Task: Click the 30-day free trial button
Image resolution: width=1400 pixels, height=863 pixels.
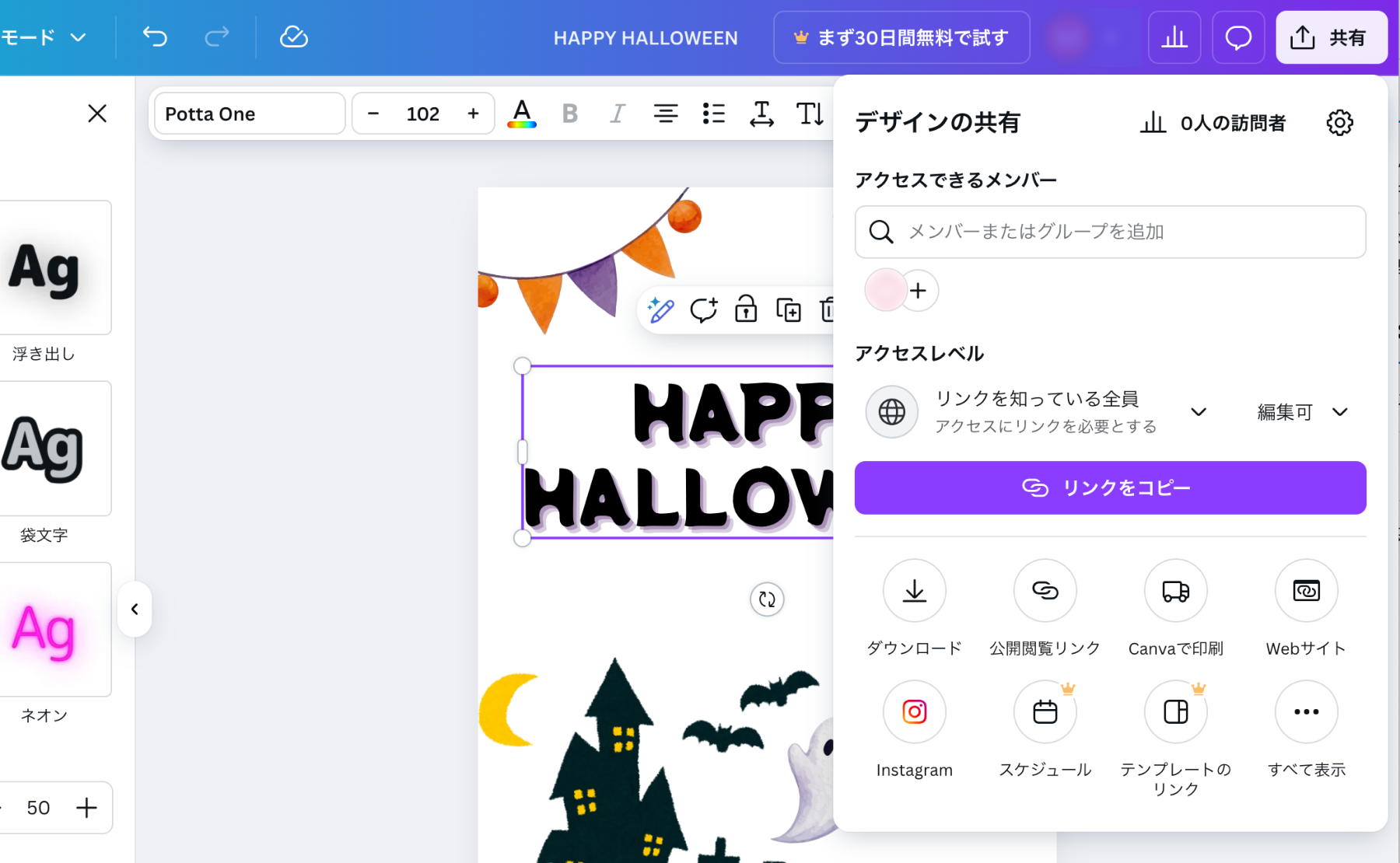Action: pos(901,37)
